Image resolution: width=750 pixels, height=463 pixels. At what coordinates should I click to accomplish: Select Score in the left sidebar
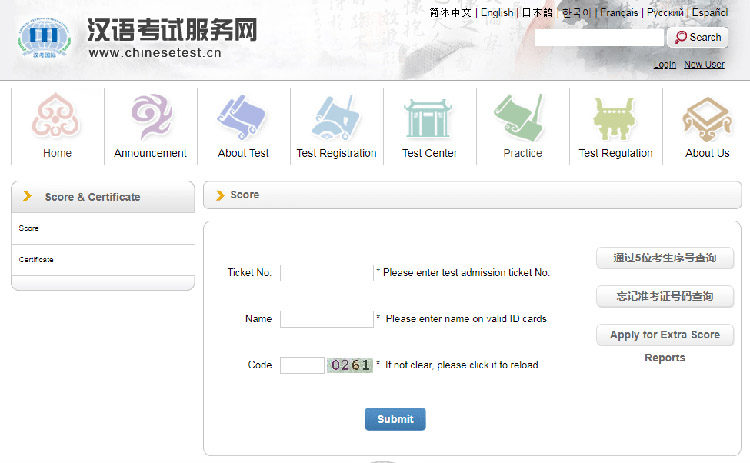(29, 229)
